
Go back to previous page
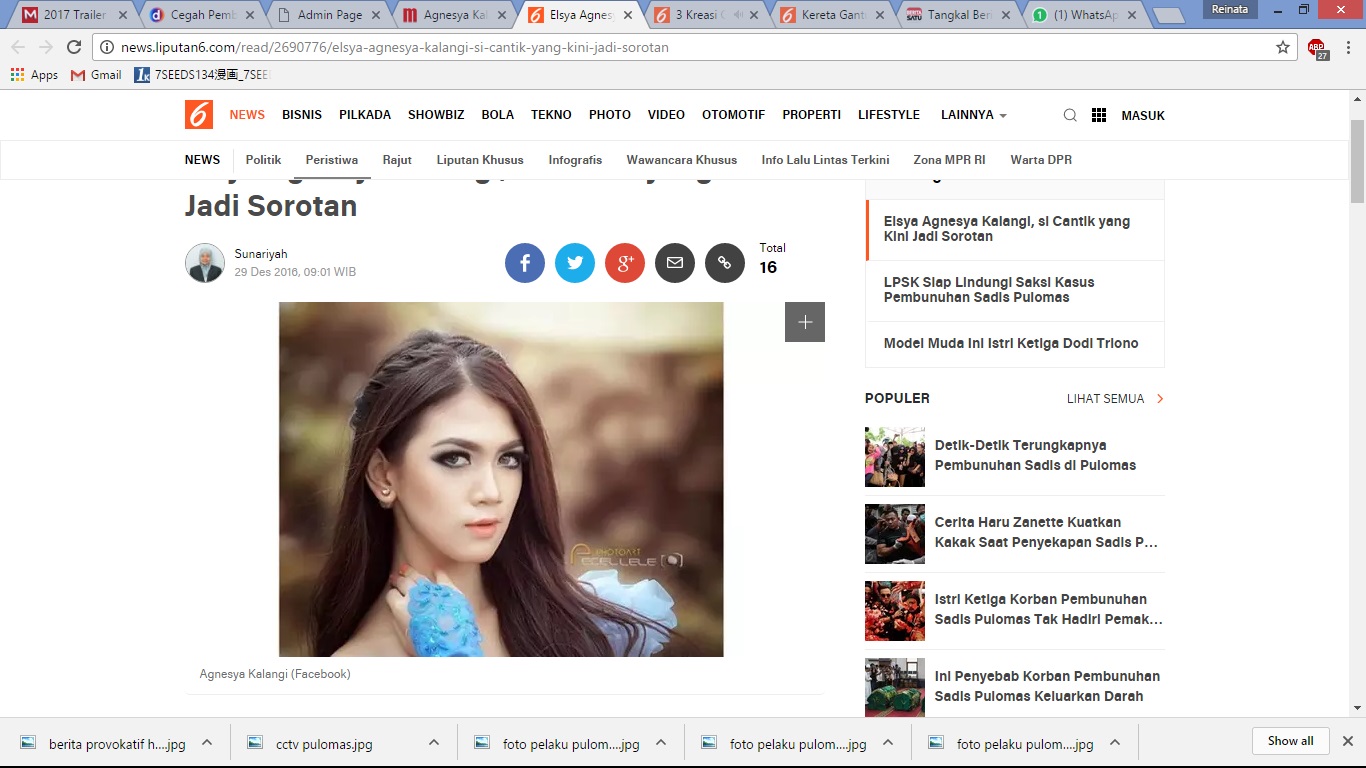(x=18, y=47)
